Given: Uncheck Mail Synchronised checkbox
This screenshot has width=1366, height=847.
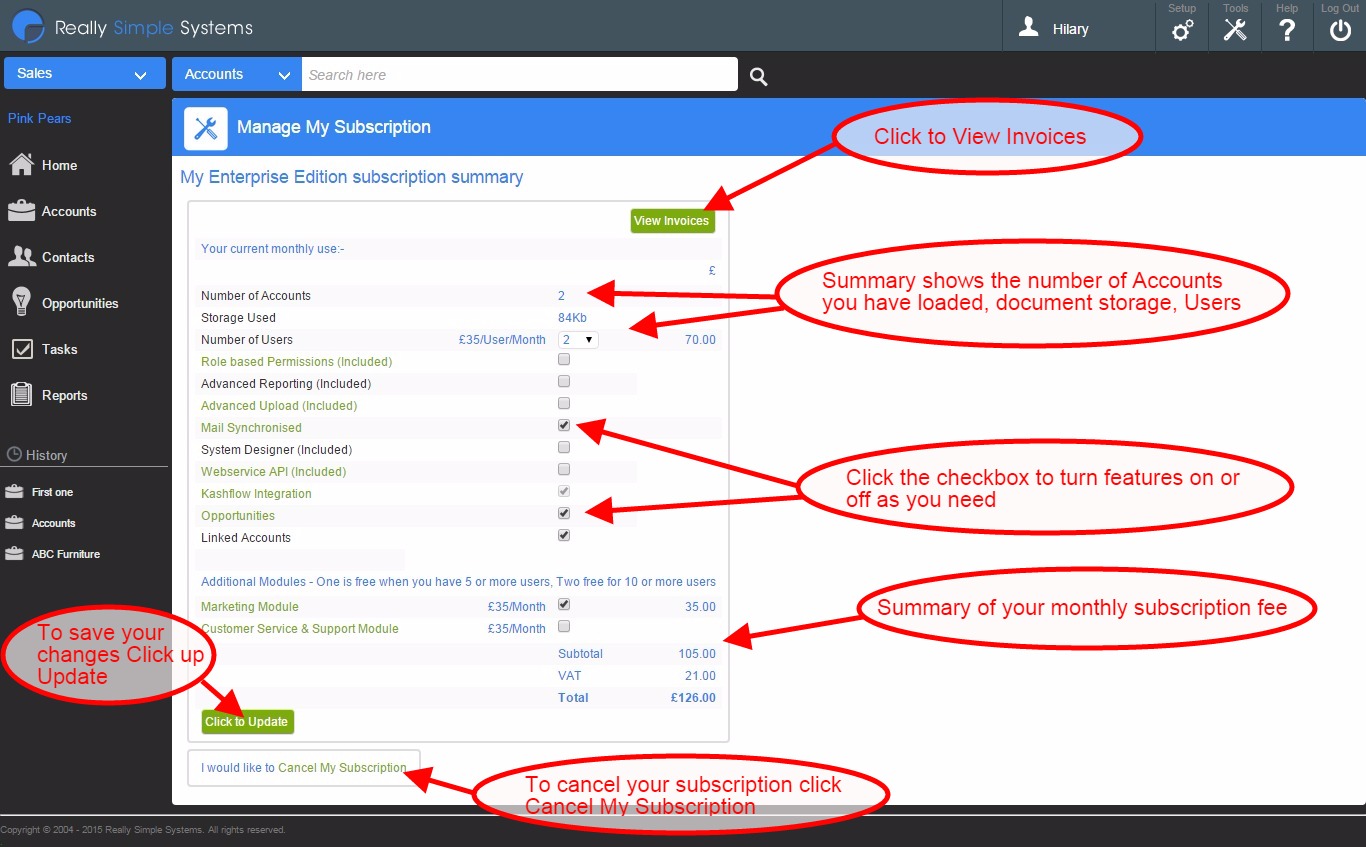Looking at the screenshot, I should coord(564,425).
